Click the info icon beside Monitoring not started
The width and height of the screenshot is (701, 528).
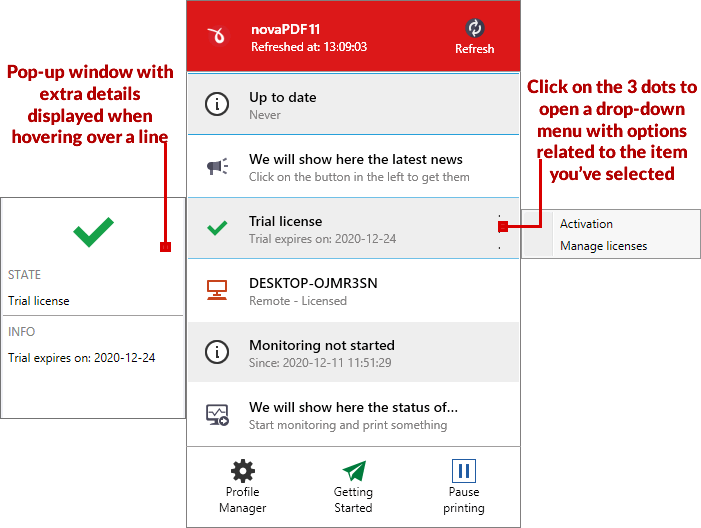tap(217, 352)
